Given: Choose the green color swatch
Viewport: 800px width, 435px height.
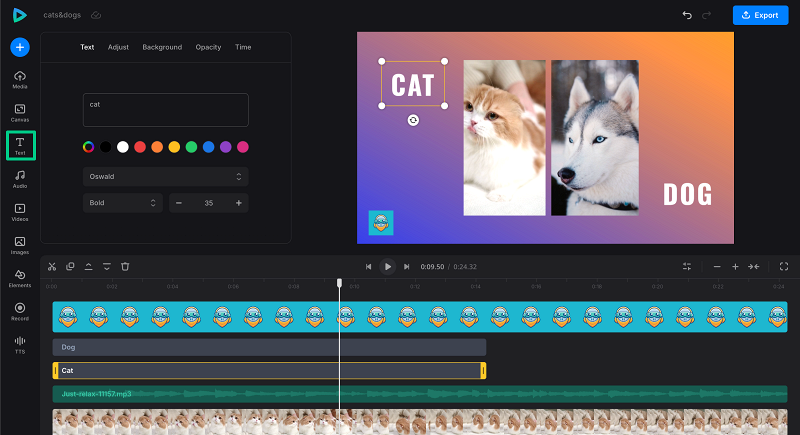Looking at the screenshot, I should tap(191, 147).
